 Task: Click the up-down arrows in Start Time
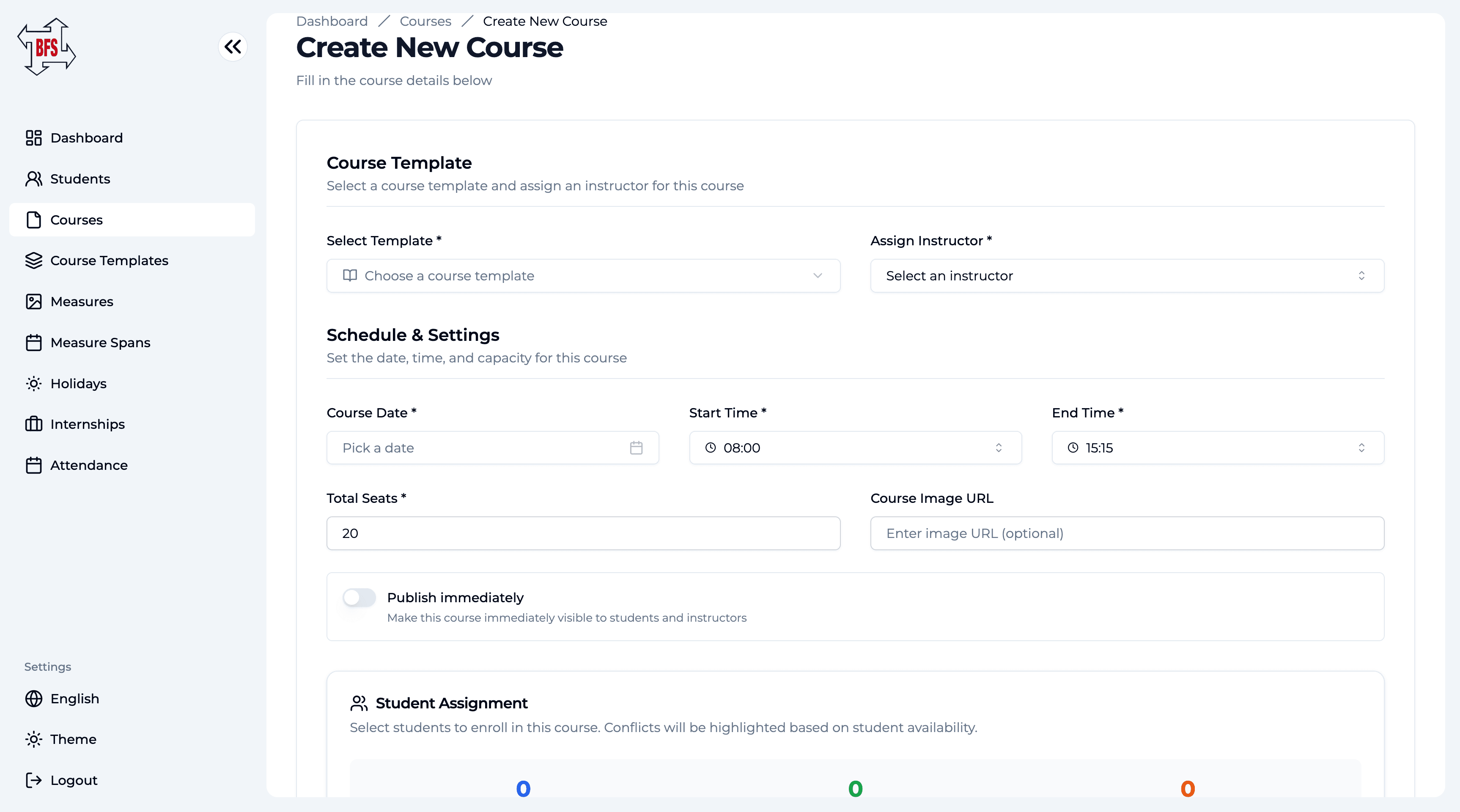click(999, 447)
